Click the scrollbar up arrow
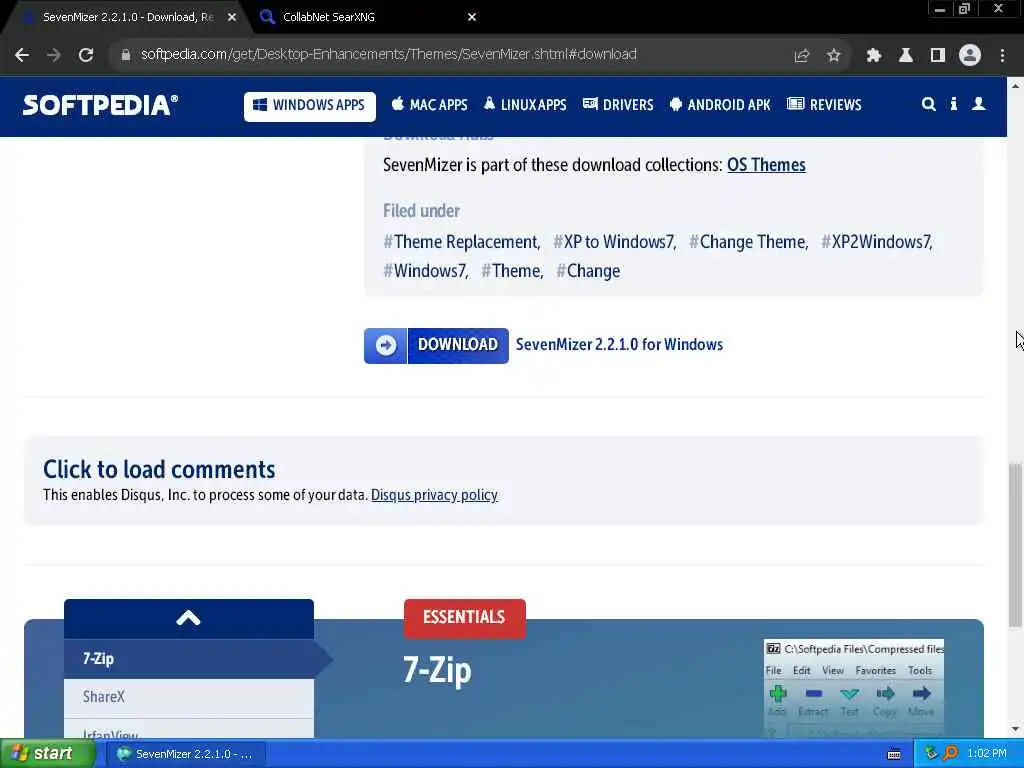Viewport: 1024px width, 768px height. [x=1015, y=86]
